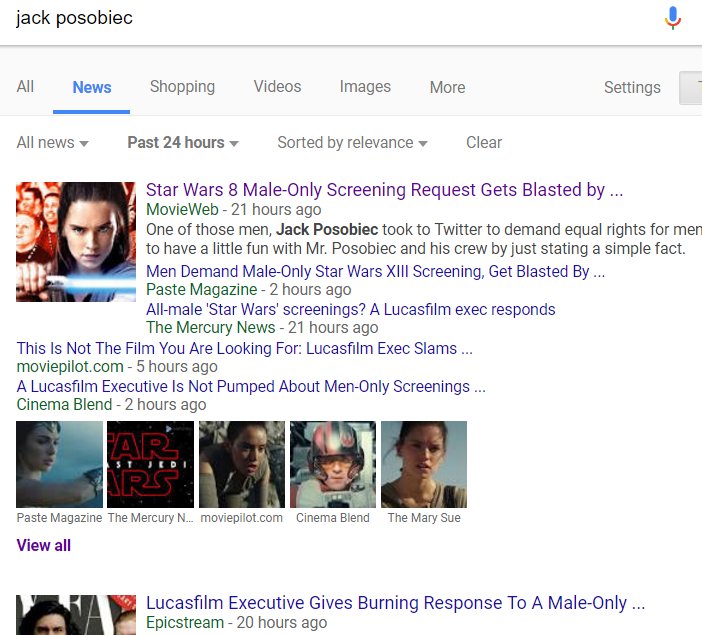The width and height of the screenshot is (702, 635).
Task: Click the microphone voice search icon
Action: [x=672, y=18]
